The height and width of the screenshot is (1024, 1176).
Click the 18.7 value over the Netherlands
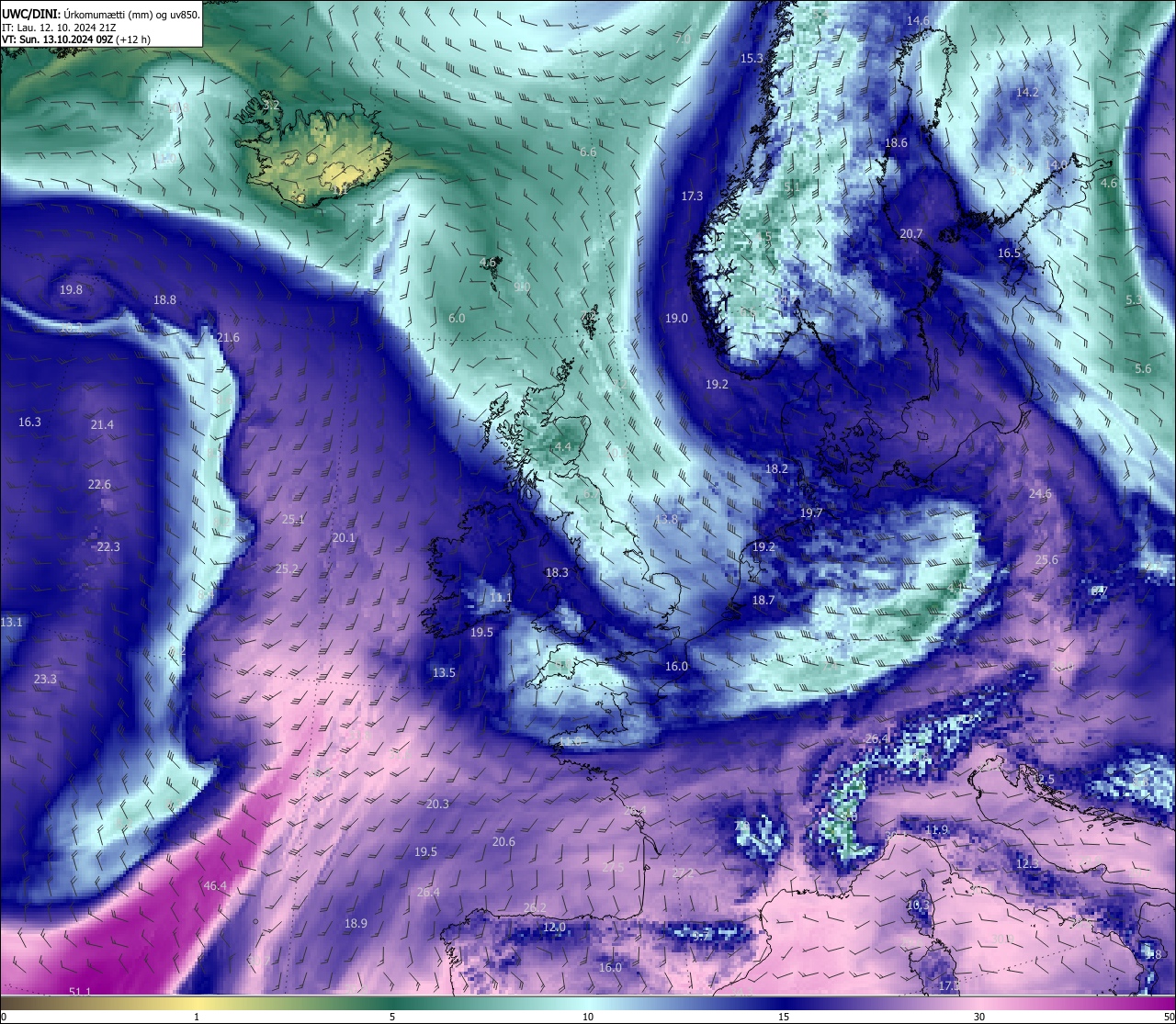[x=763, y=601]
